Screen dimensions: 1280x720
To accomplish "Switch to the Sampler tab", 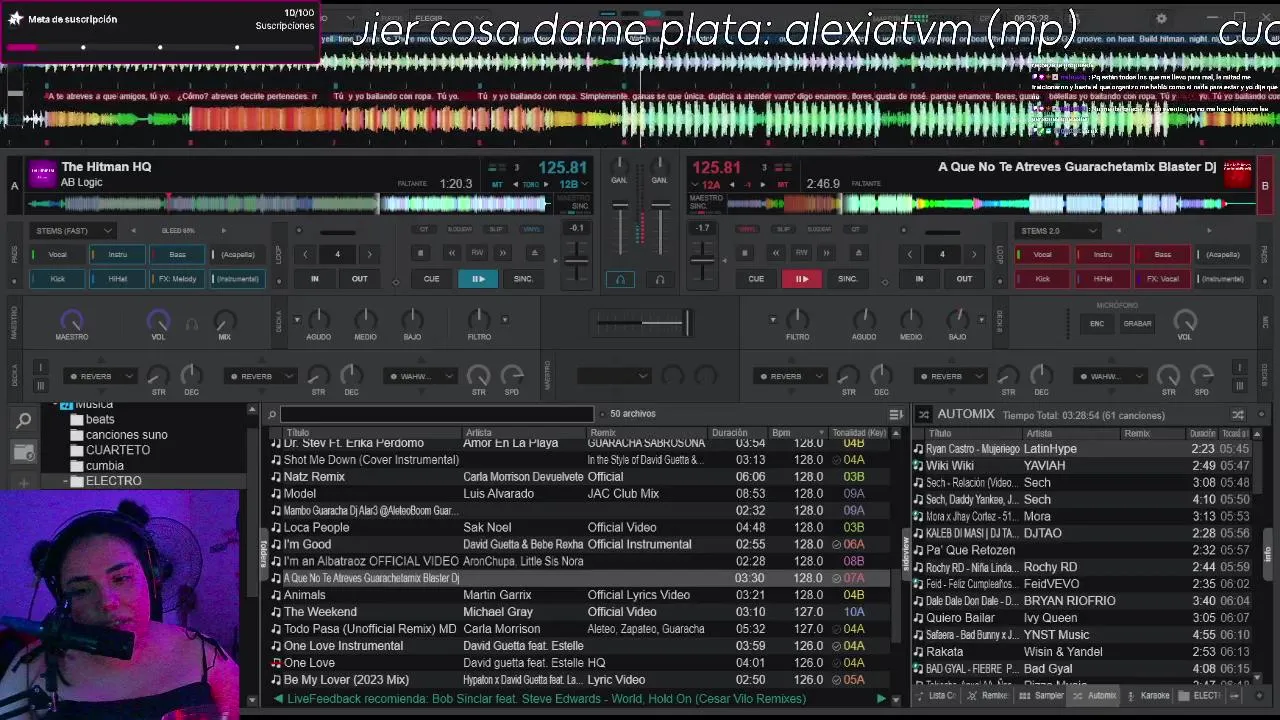I will (1041, 696).
